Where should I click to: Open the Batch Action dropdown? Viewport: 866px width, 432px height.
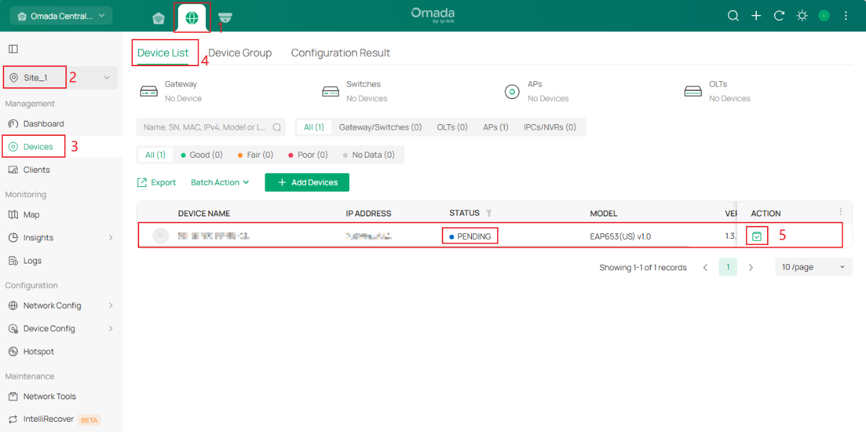[220, 182]
